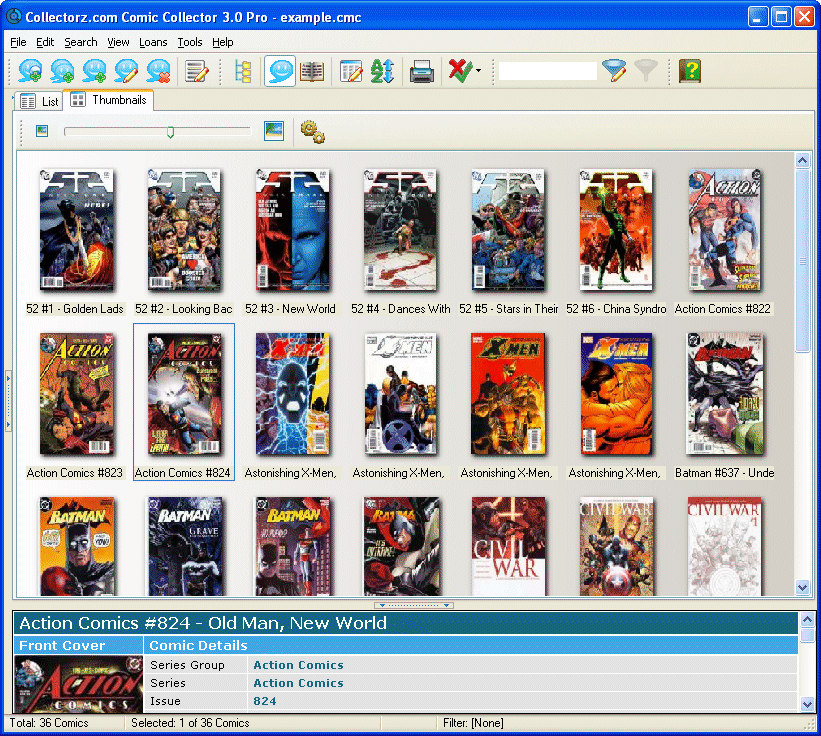Image resolution: width=821 pixels, height=736 pixels.
Task: Open the Search menu
Action: (x=81, y=42)
